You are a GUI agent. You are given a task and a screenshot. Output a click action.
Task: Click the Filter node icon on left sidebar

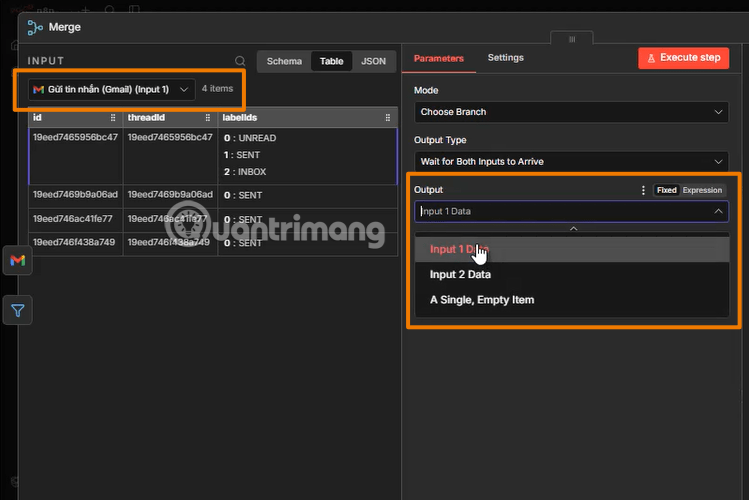[18, 310]
